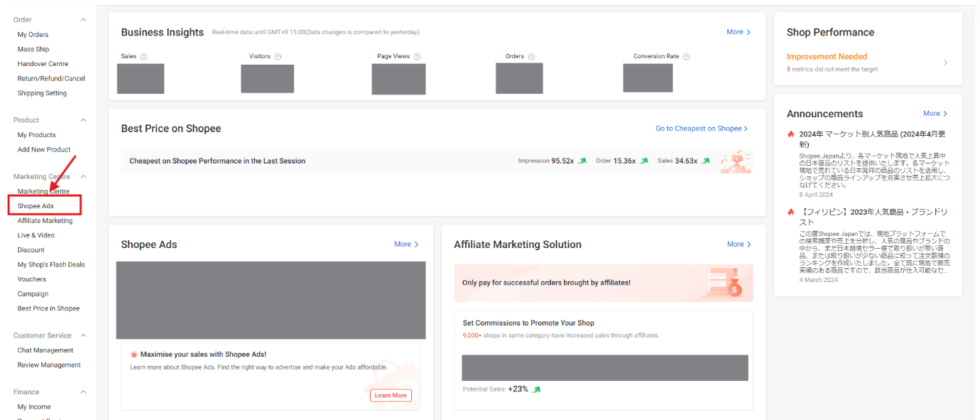
Task: Click the Learn More button
Action: click(x=391, y=395)
